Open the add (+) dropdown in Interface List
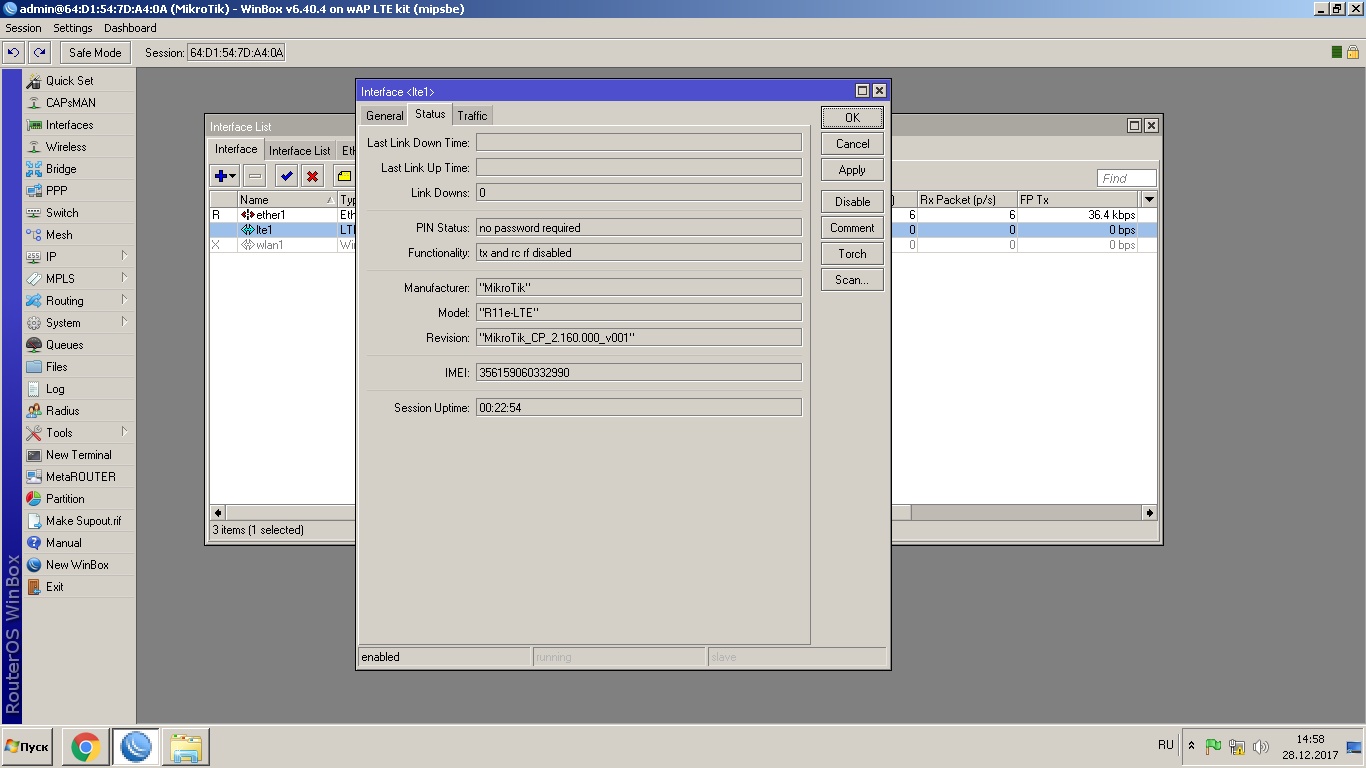 tap(225, 176)
